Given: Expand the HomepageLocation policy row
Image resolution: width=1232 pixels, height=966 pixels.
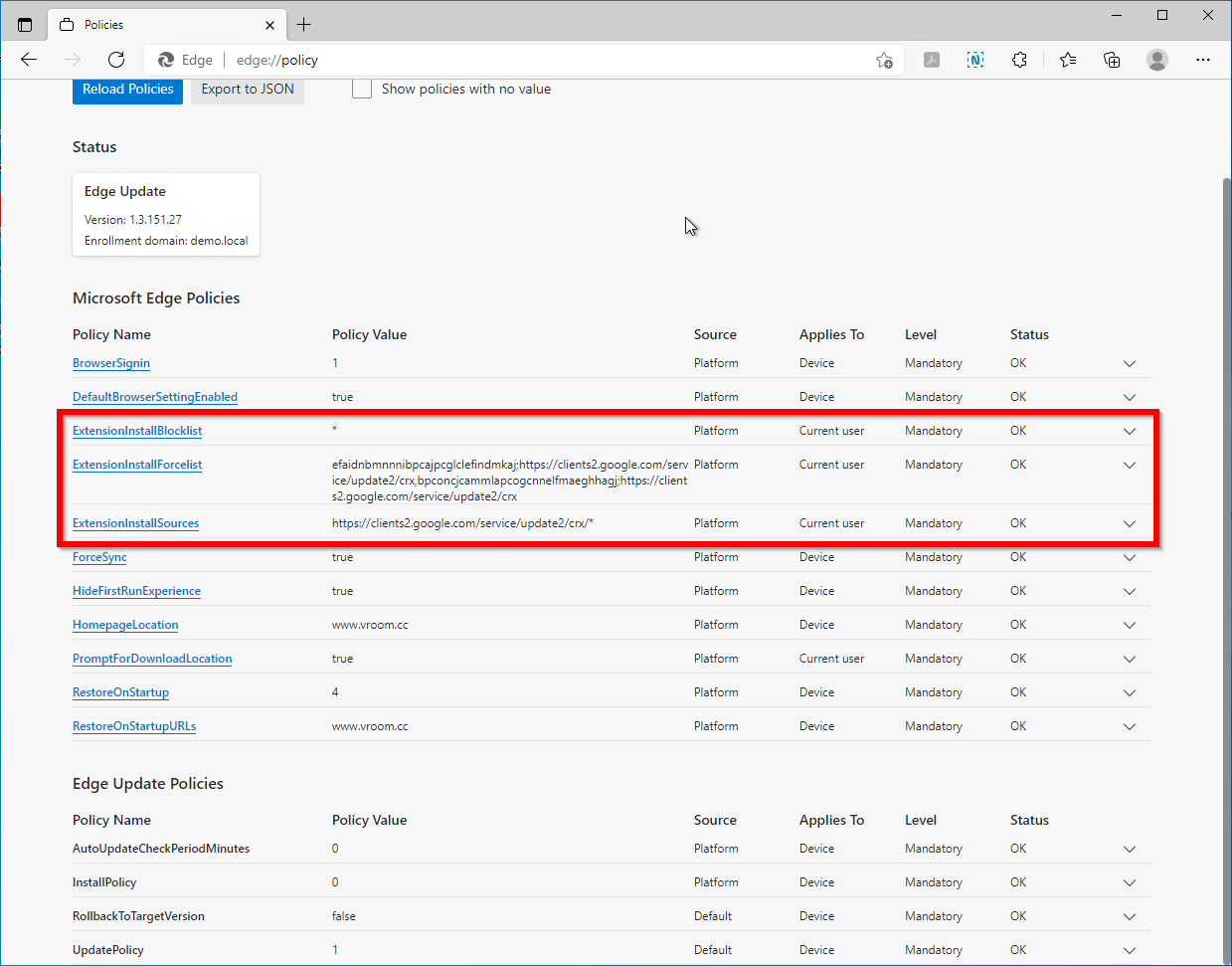Looking at the screenshot, I should point(1129,626).
